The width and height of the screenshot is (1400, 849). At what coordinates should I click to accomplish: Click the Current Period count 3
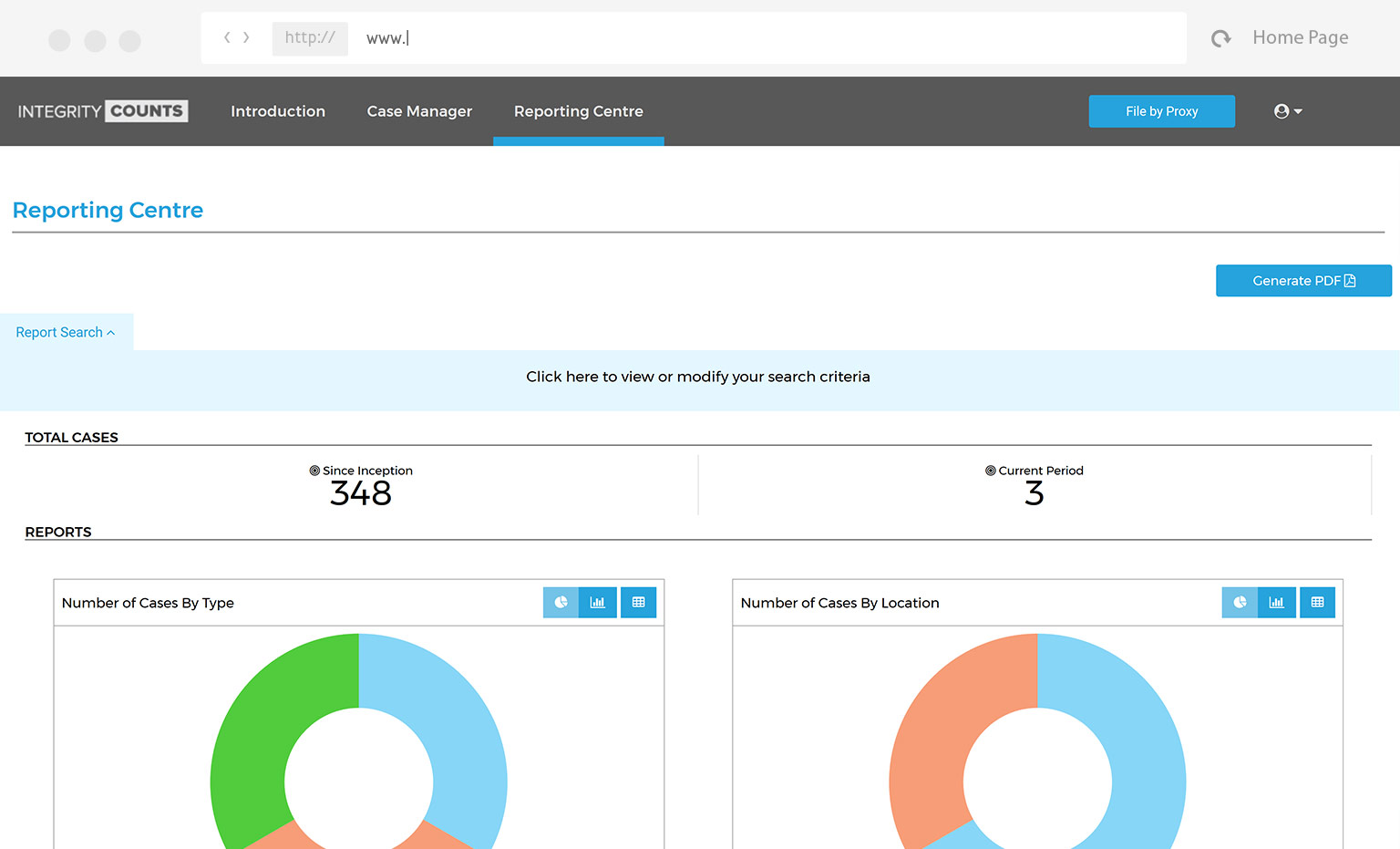click(x=1035, y=493)
